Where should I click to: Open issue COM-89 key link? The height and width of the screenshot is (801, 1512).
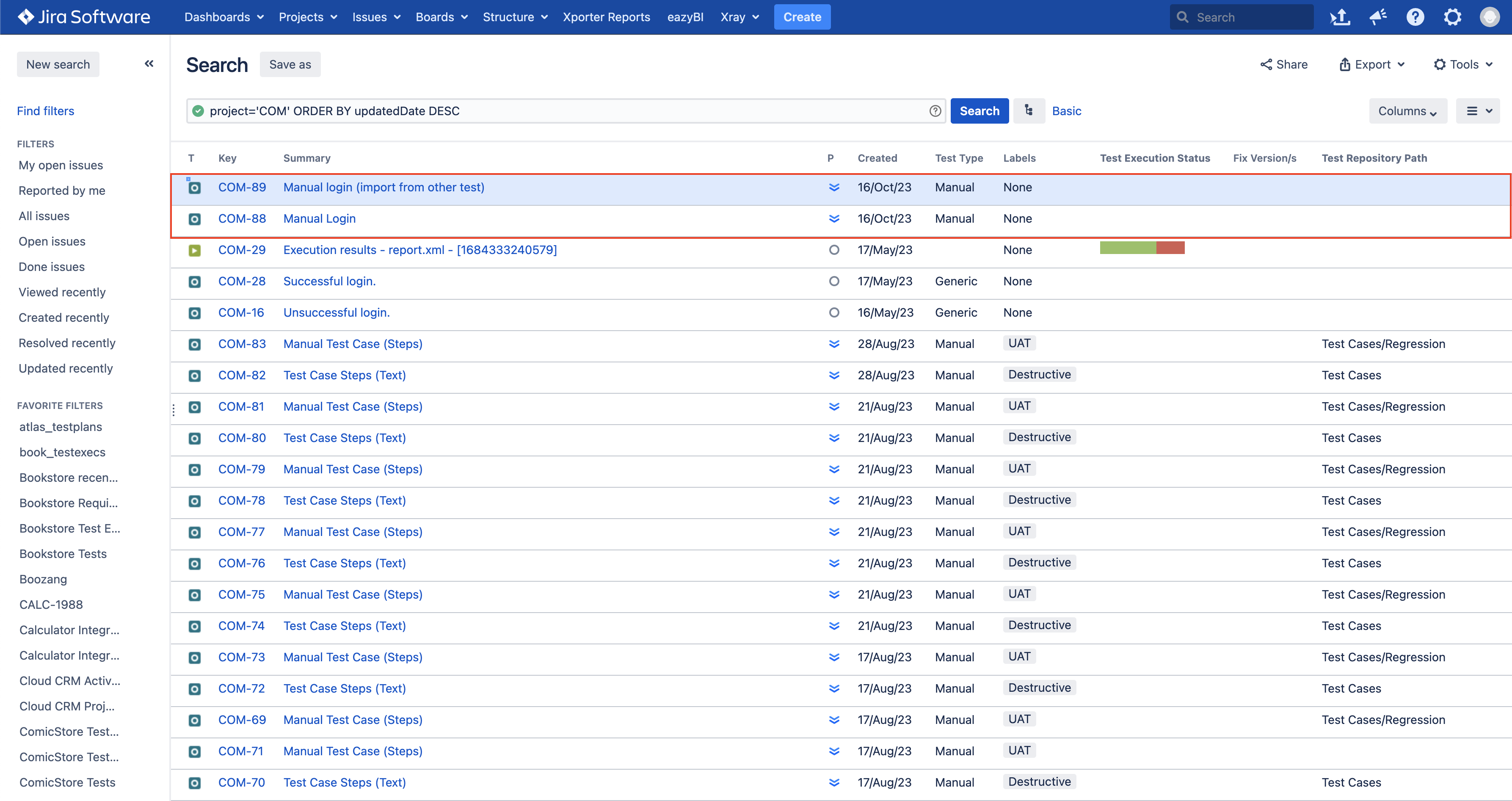[x=242, y=187]
